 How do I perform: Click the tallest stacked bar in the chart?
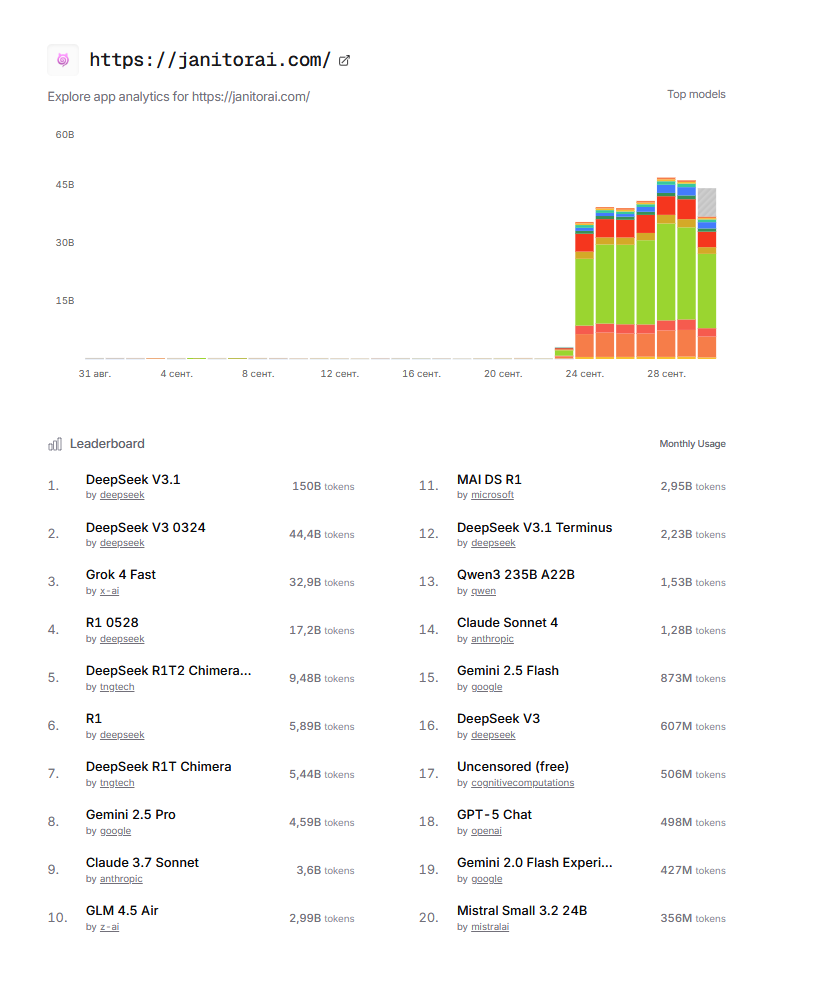pyautogui.click(x=666, y=270)
